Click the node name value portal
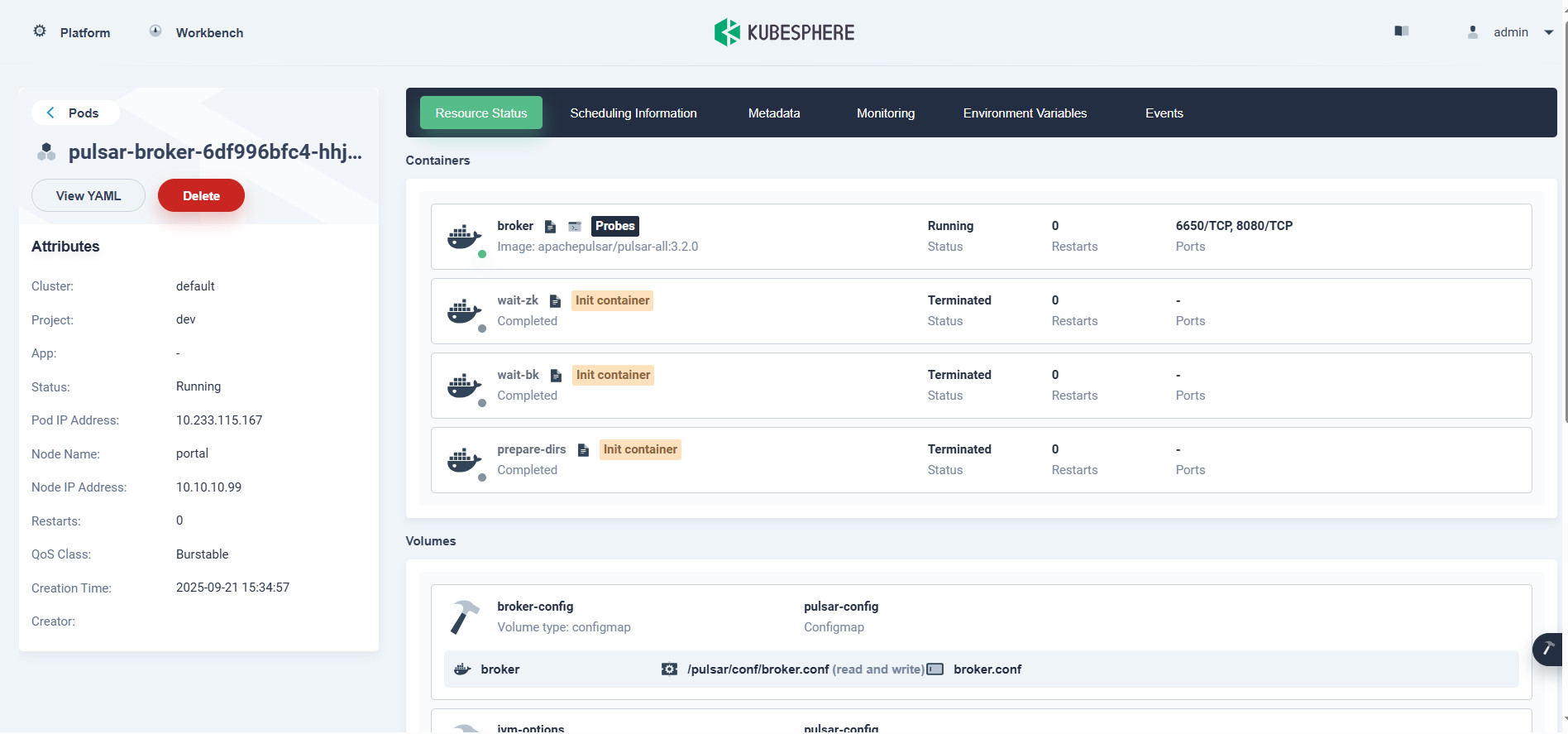The width and height of the screenshot is (1568, 734). tap(192, 453)
